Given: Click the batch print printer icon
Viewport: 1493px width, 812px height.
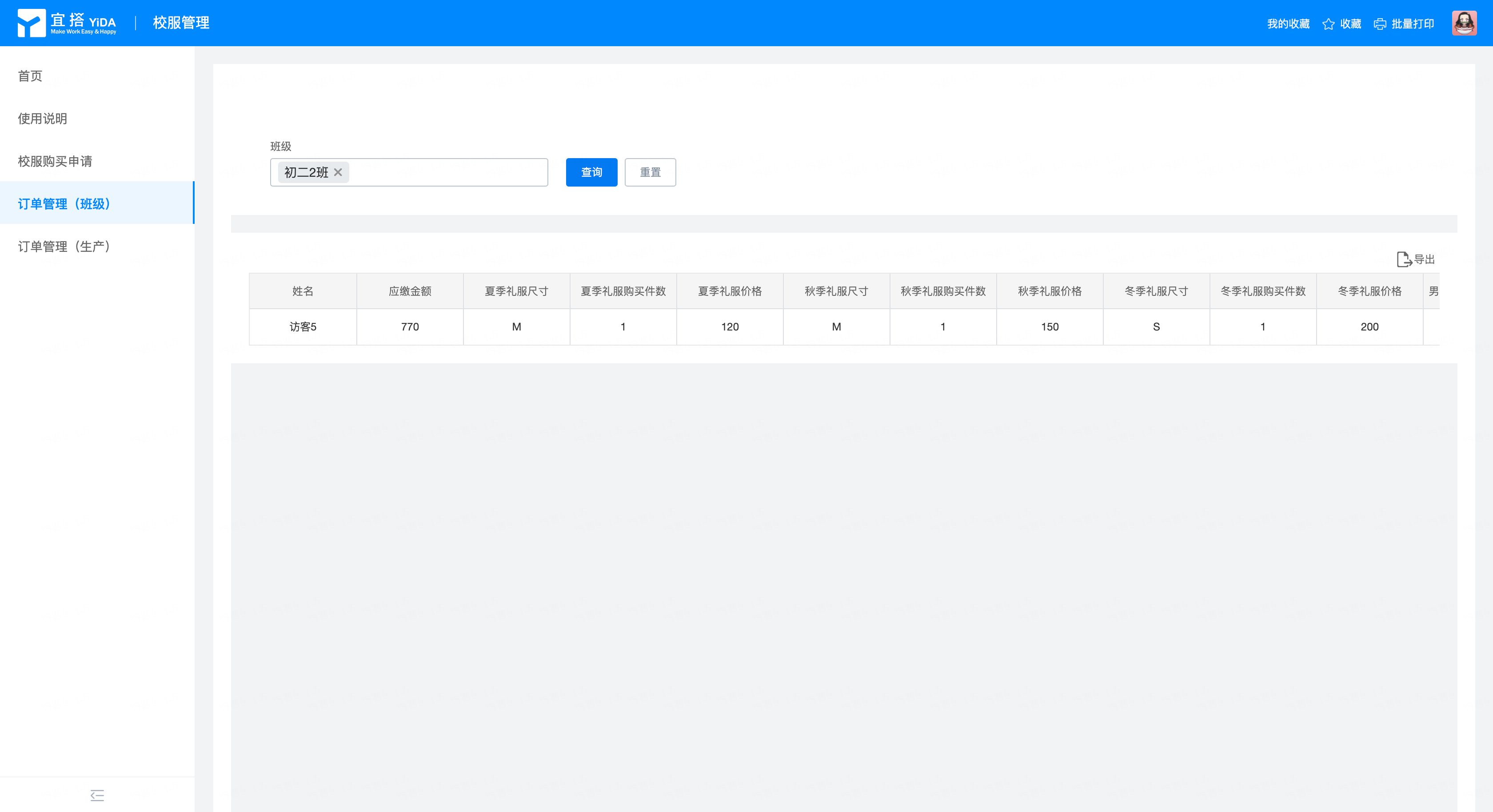Looking at the screenshot, I should pyautogui.click(x=1379, y=24).
